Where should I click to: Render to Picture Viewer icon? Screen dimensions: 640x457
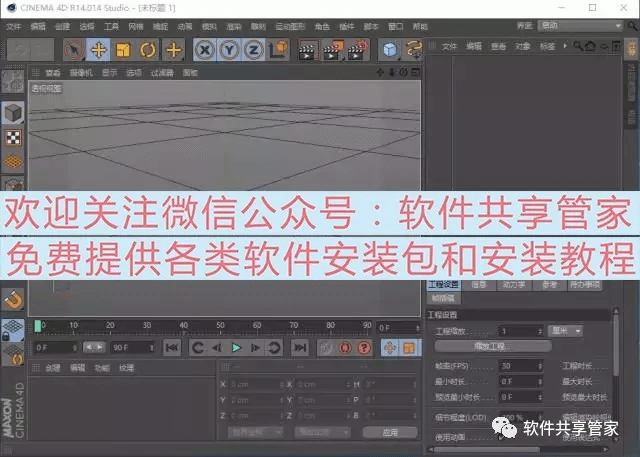pyautogui.click(x=333, y=50)
